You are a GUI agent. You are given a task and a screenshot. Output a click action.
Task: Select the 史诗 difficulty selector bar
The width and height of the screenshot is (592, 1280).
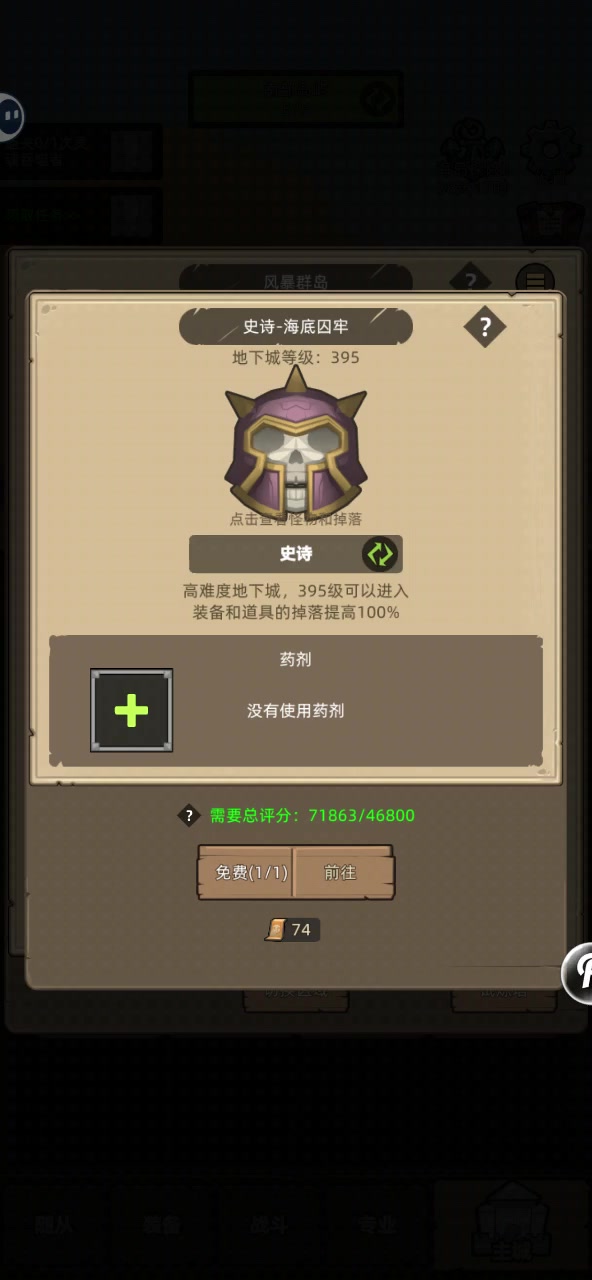tap(296, 554)
